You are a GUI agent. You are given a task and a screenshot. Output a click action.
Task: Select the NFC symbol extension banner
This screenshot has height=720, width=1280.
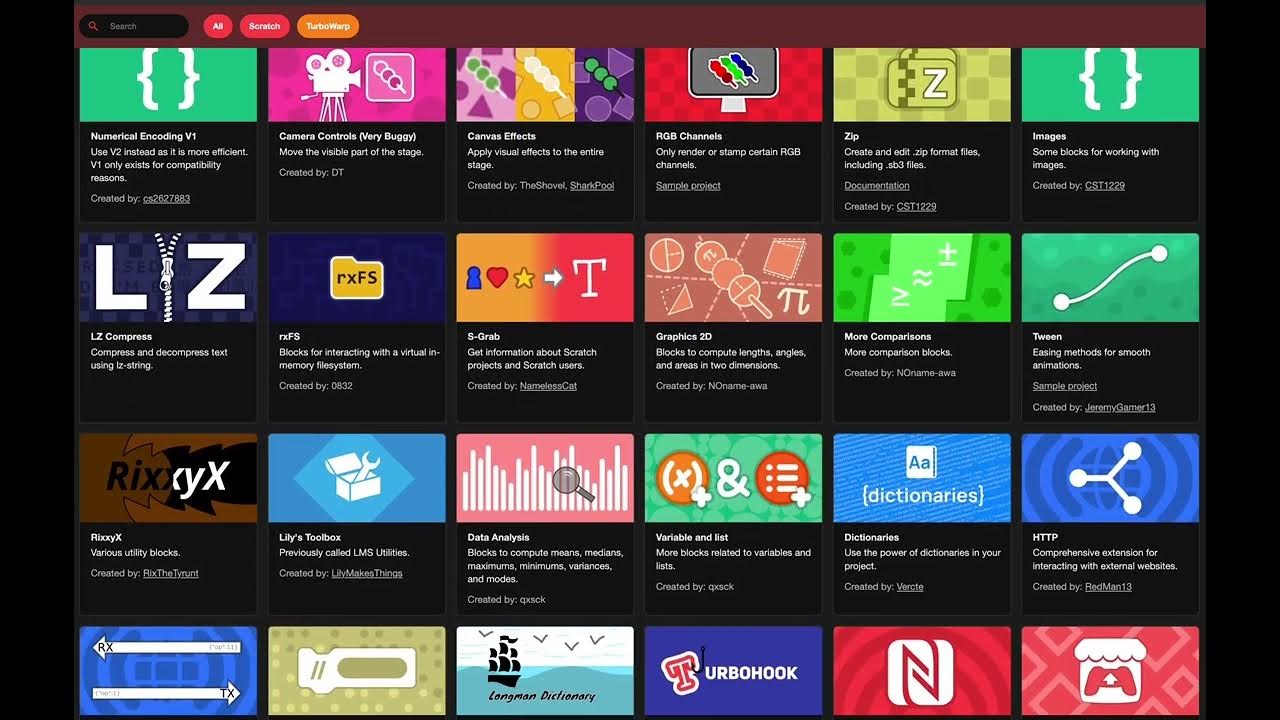click(922, 672)
